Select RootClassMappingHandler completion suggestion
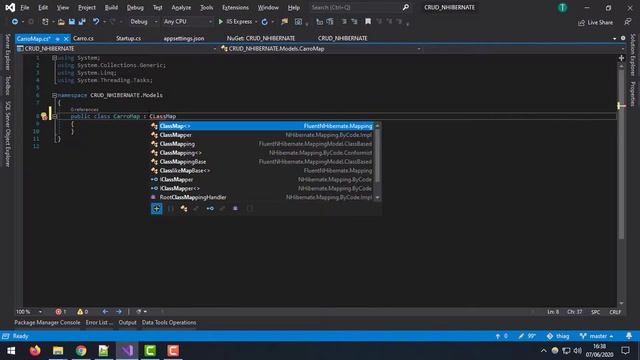 [262, 197]
